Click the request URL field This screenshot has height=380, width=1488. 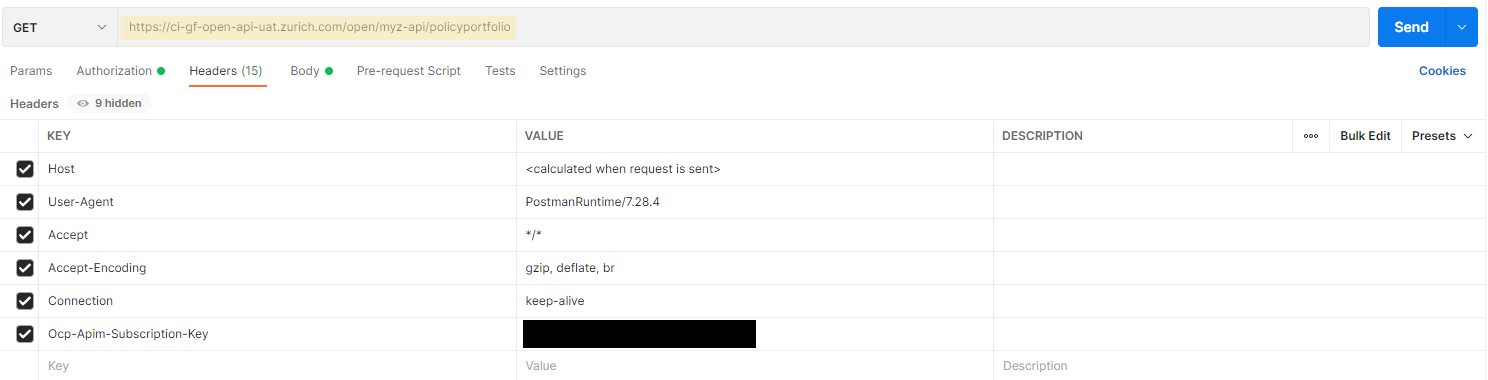pos(744,27)
